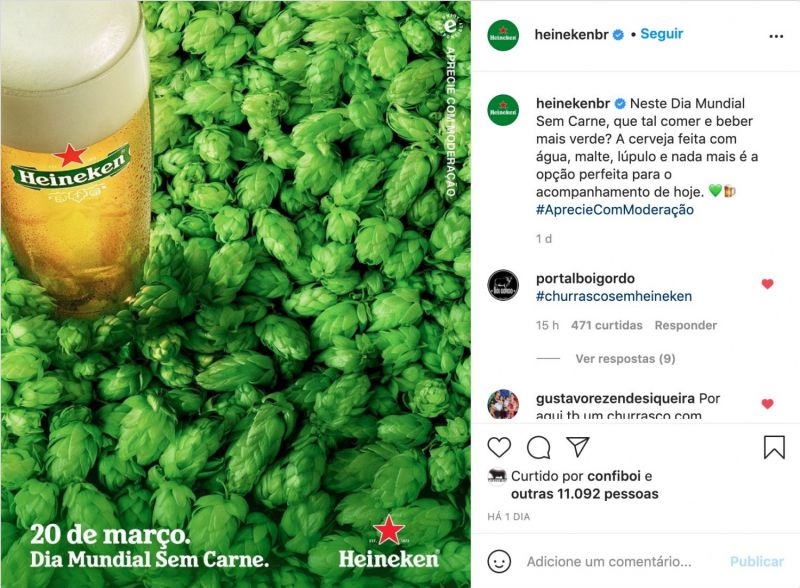Open portalboigordo profile picture
800x588 pixels.
click(x=503, y=285)
